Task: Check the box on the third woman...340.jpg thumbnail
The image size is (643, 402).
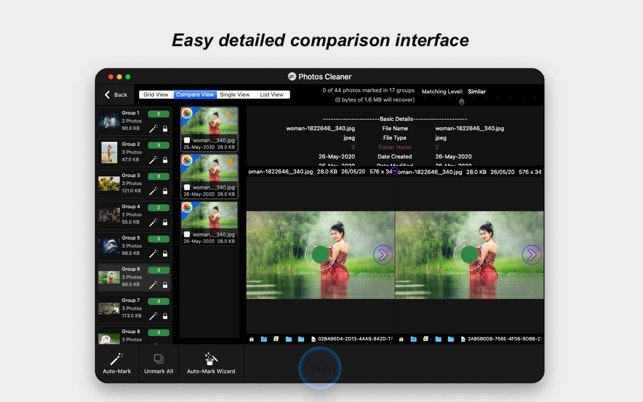Action: tap(187, 235)
